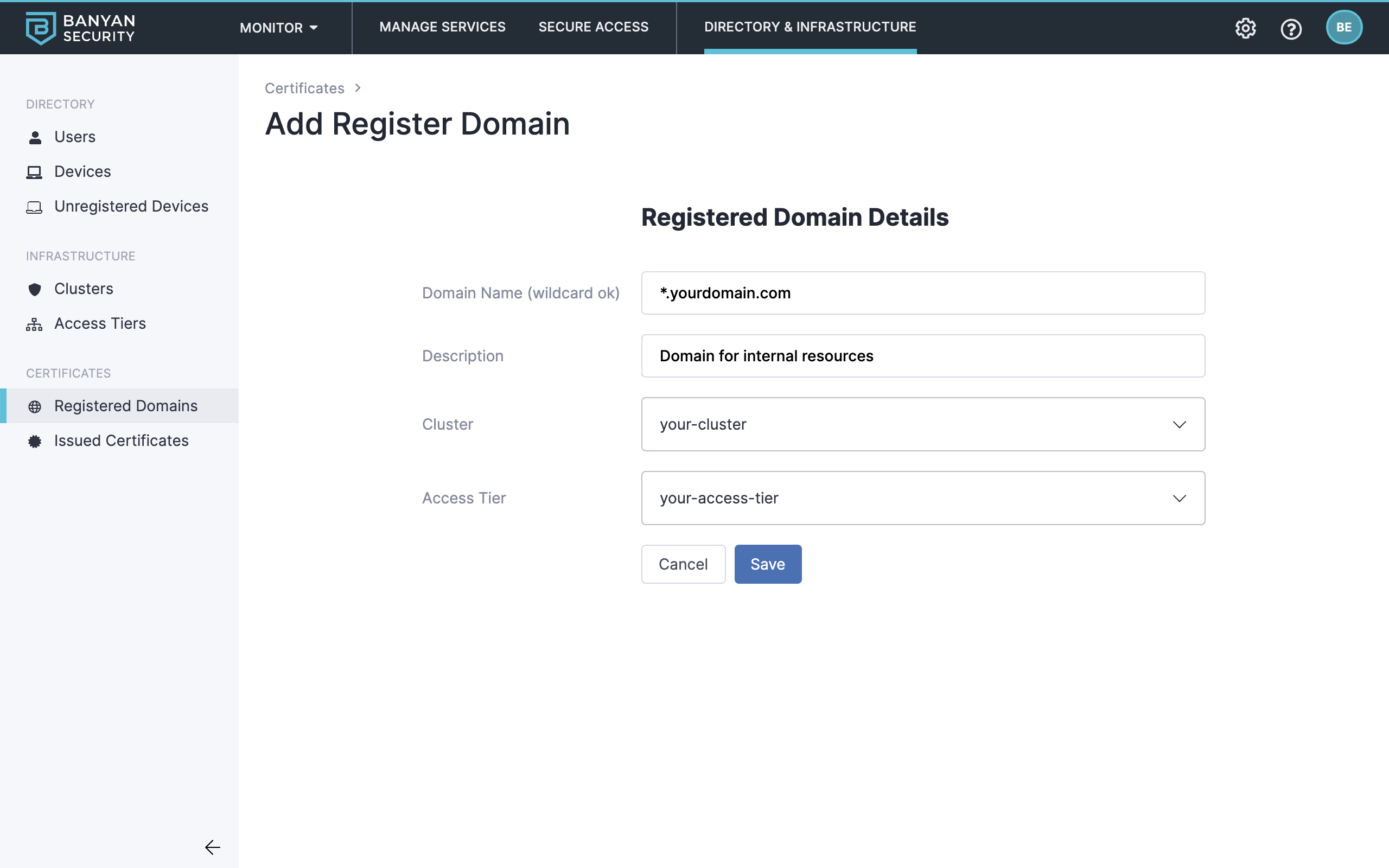Switch to Secure Access tab
This screenshot has height=868, width=1389.
tap(593, 27)
